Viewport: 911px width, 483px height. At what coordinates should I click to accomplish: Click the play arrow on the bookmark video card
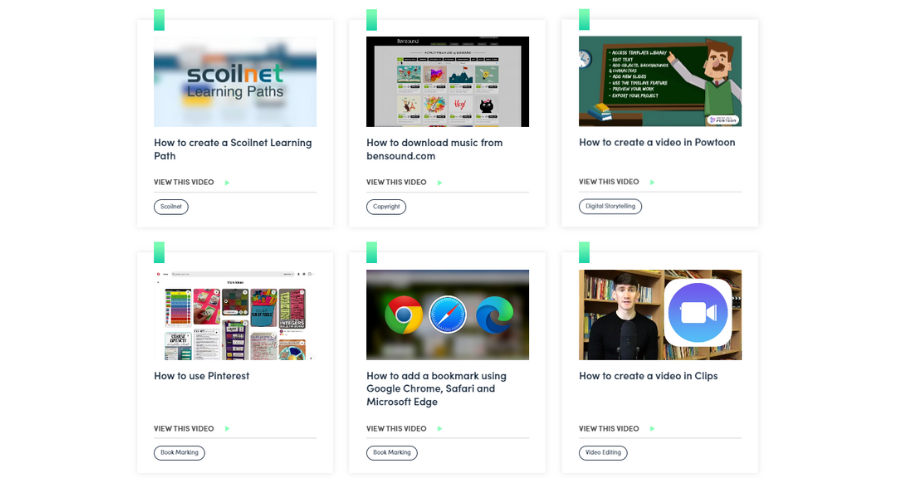(440, 429)
